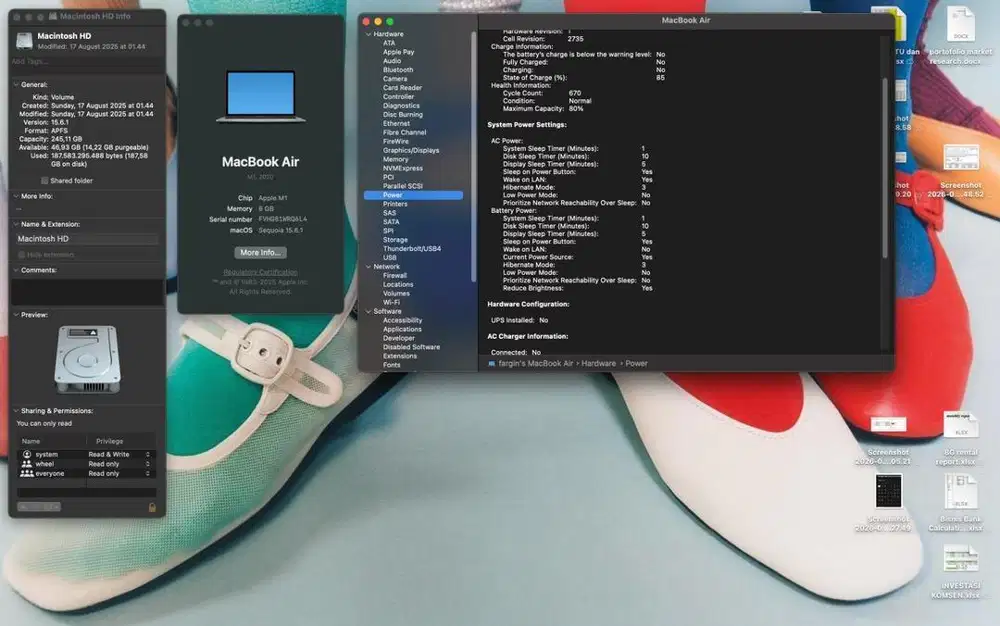Image resolution: width=1000 pixels, height=626 pixels.
Task: Select Apple Pay in the Hardware sidebar list
Action: pos(398,52)
